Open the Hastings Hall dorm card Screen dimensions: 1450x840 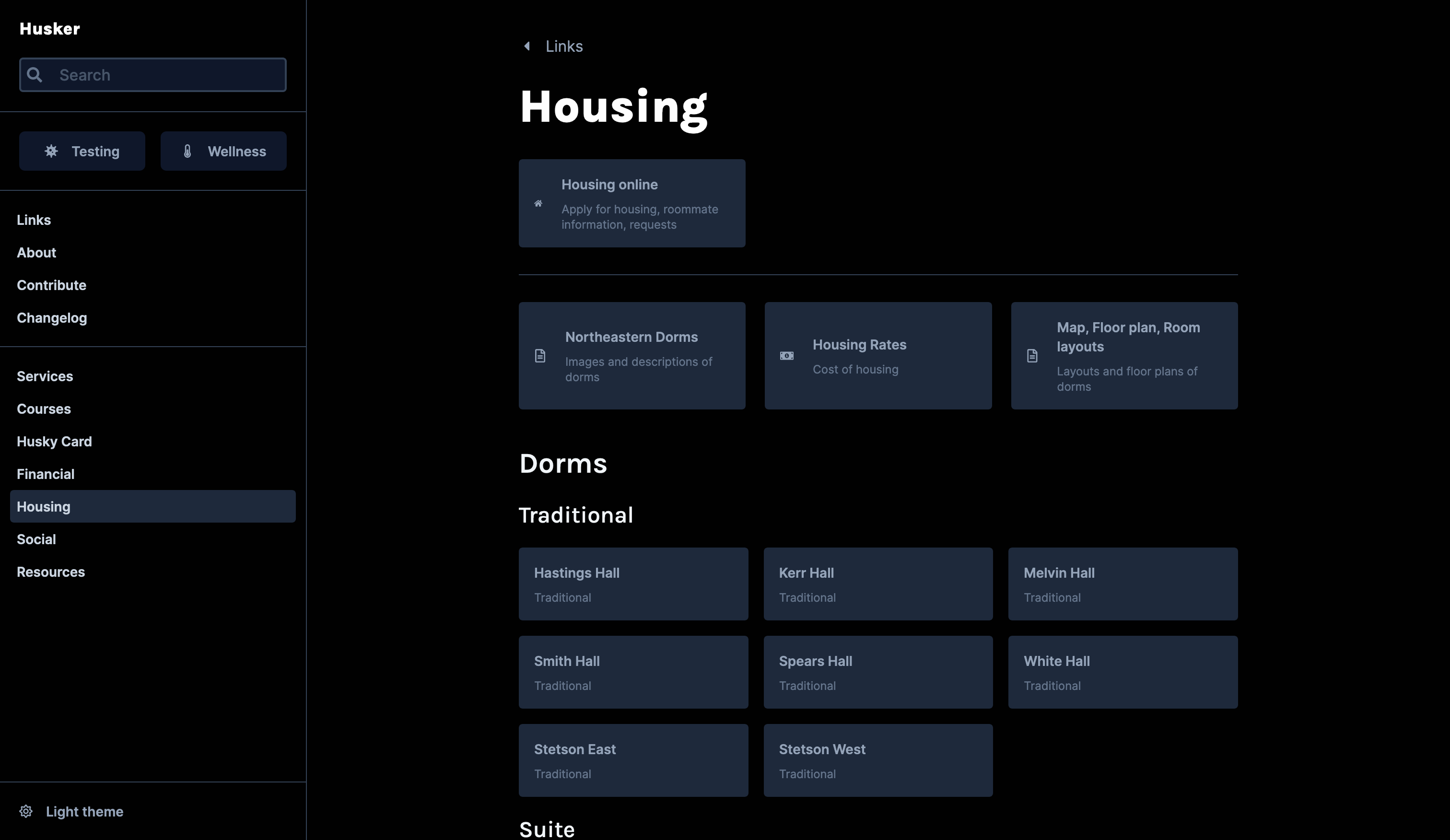pyautogui.click(x=633, y=584)
